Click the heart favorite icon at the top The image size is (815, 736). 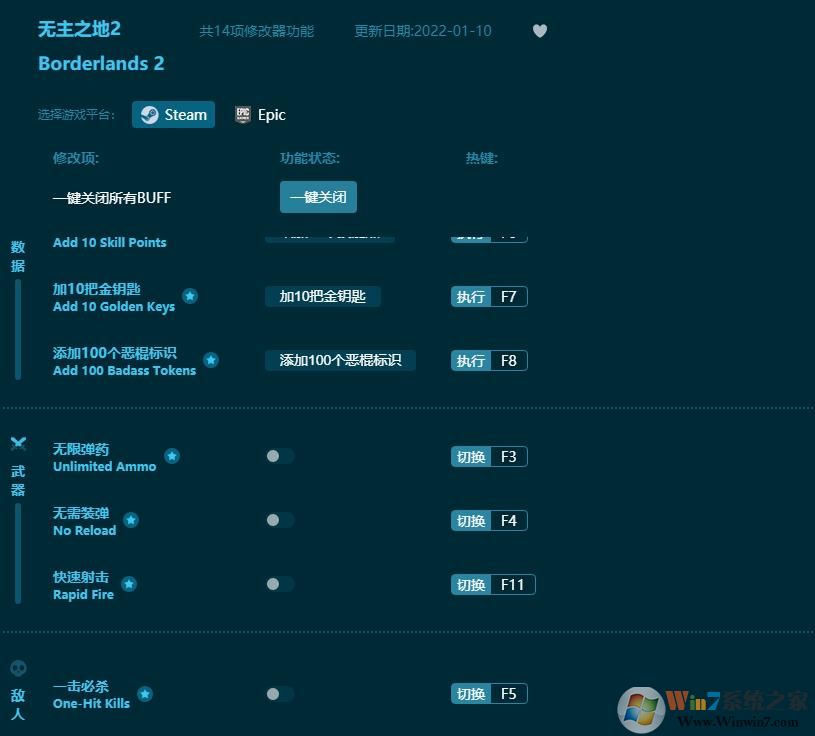(x=540, y=31)
